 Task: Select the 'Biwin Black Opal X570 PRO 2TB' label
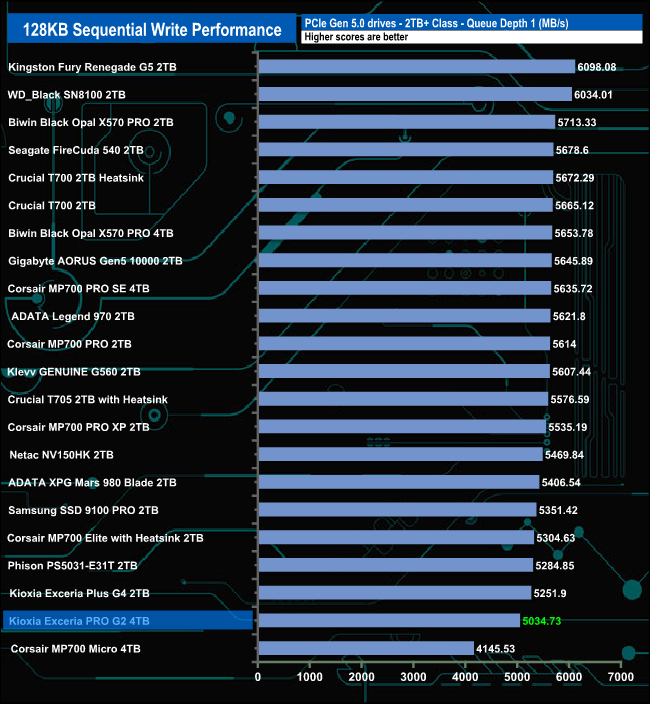91,123
